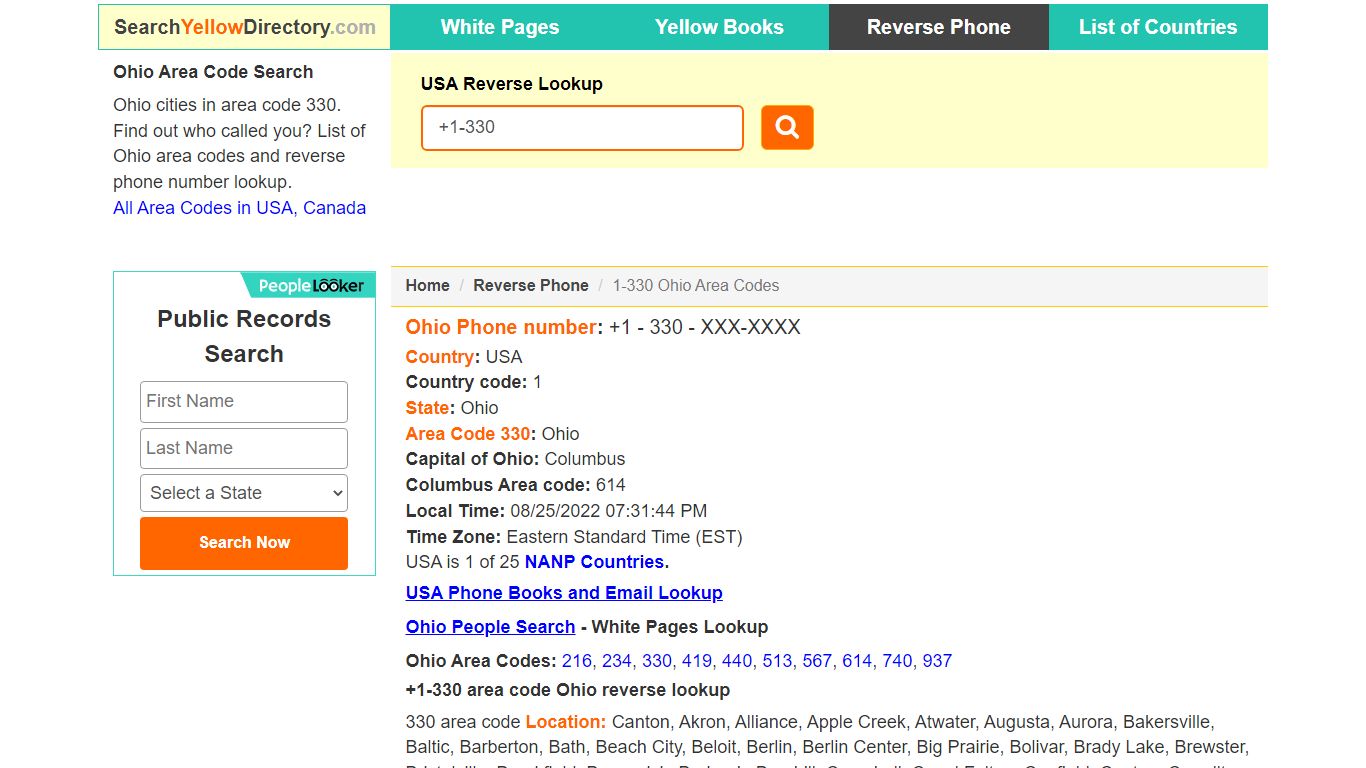Open the Ohio People Search link
1366x768 pixels.
490,627
